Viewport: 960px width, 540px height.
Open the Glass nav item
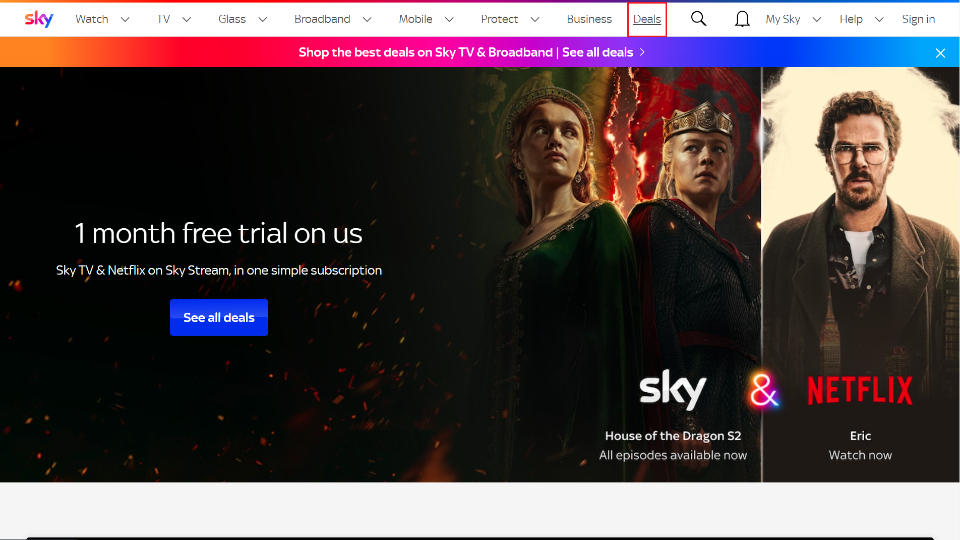point(232,19)
